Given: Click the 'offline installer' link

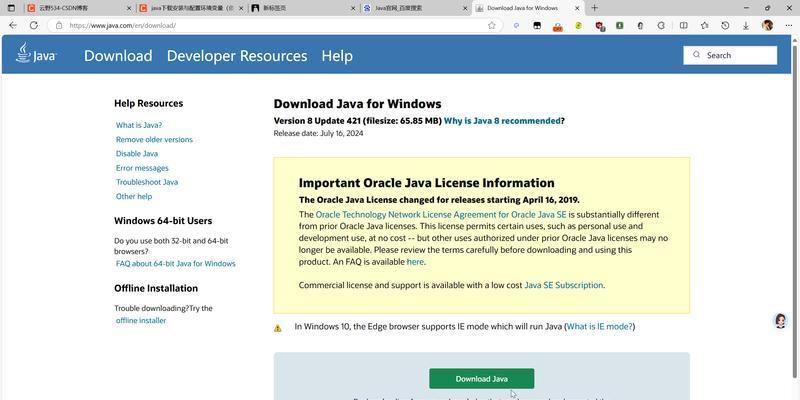Looking at the screenshot, I should coord(141,320).
